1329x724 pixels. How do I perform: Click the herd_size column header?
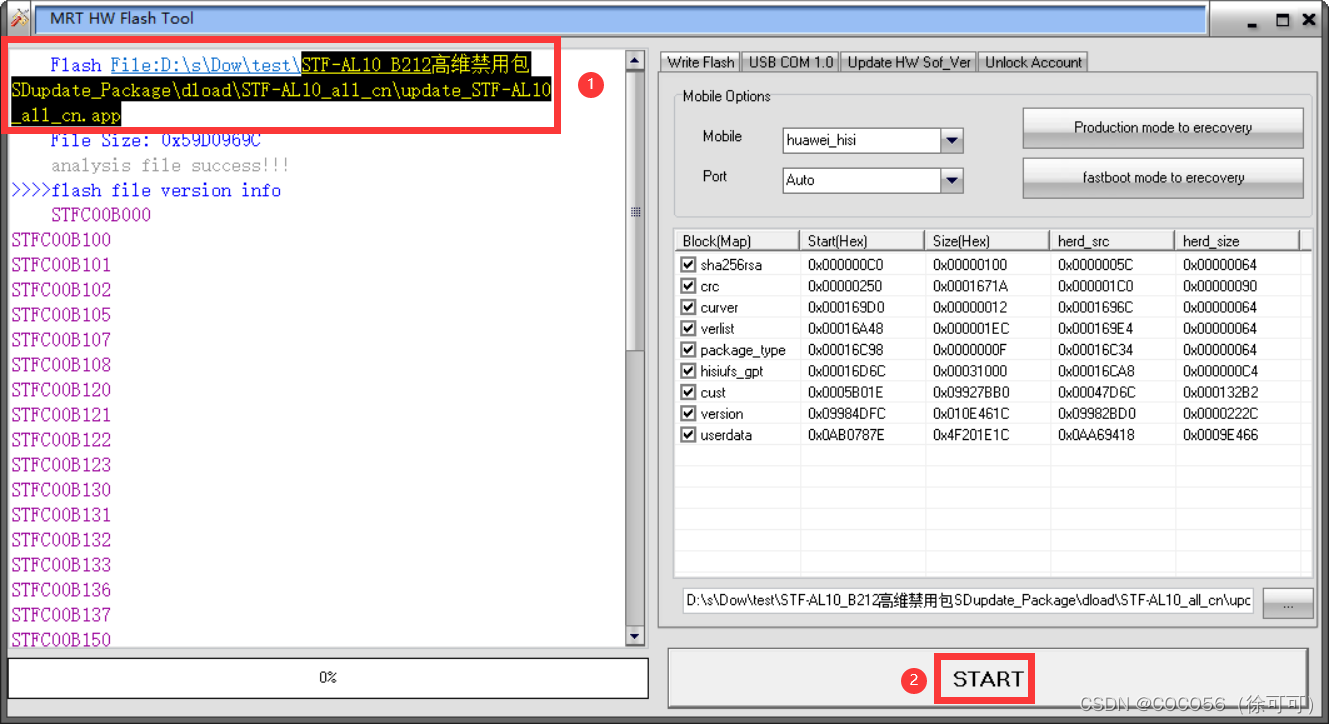(1237, 241)
